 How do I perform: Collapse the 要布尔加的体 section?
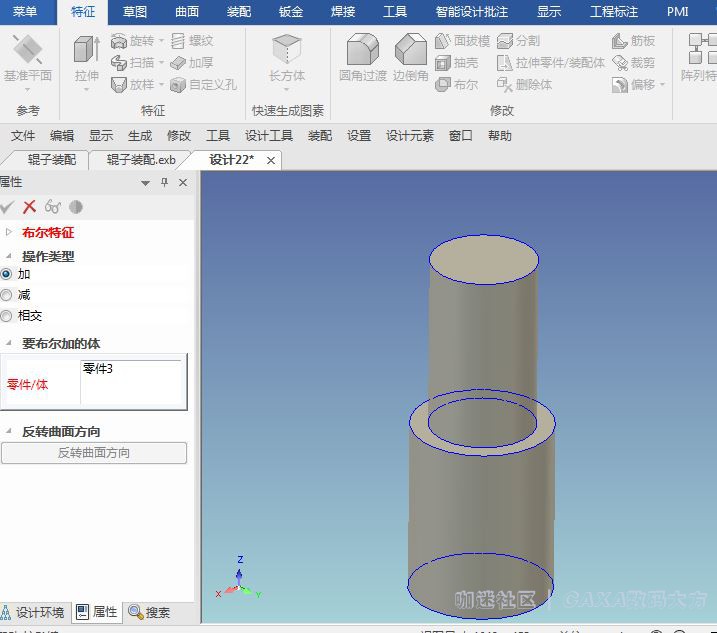pyautogui.click(x=8, y=343)
